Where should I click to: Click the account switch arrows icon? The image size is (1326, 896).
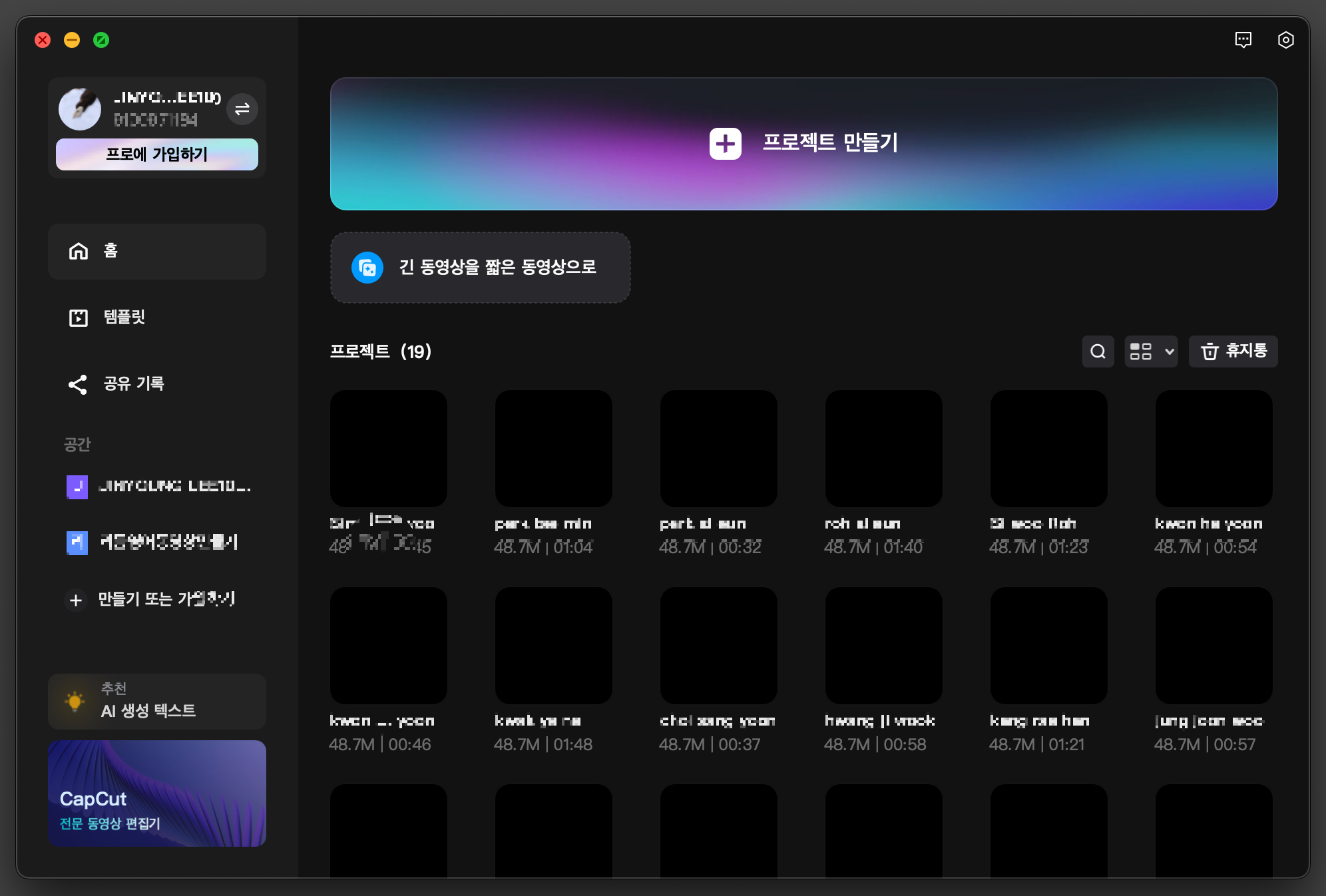coord(242,109)
